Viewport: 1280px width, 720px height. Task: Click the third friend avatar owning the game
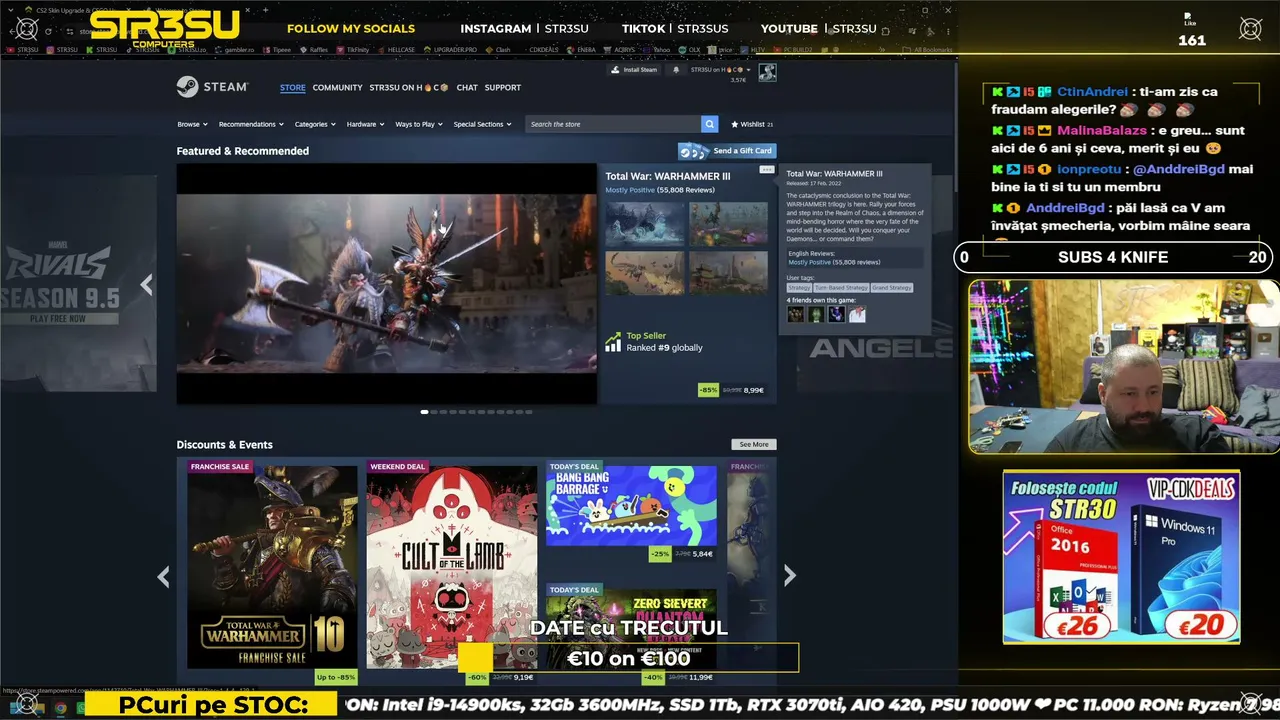pos(836,314)
